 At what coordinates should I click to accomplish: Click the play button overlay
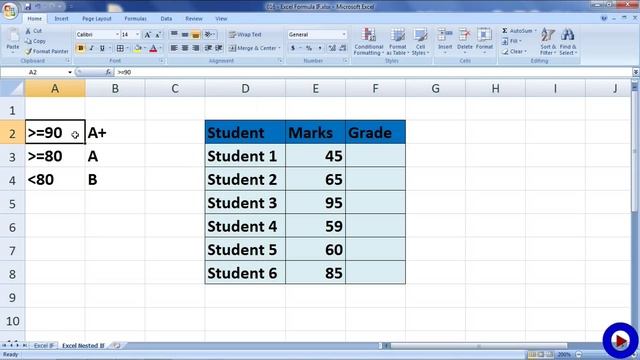click(x=620, y=340)
